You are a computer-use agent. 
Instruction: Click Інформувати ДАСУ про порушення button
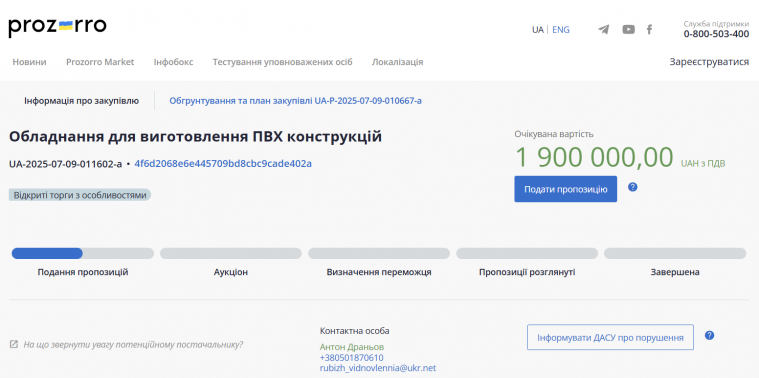610,337
